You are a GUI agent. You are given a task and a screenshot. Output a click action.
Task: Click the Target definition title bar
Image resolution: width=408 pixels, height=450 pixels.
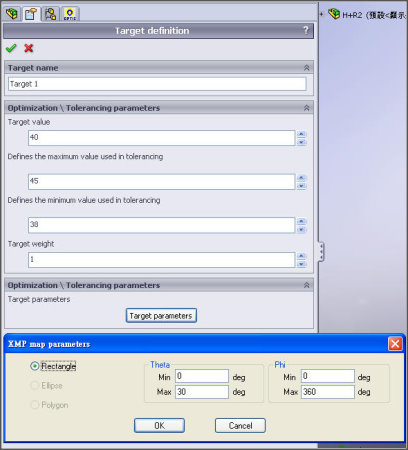tap(158, 31)
